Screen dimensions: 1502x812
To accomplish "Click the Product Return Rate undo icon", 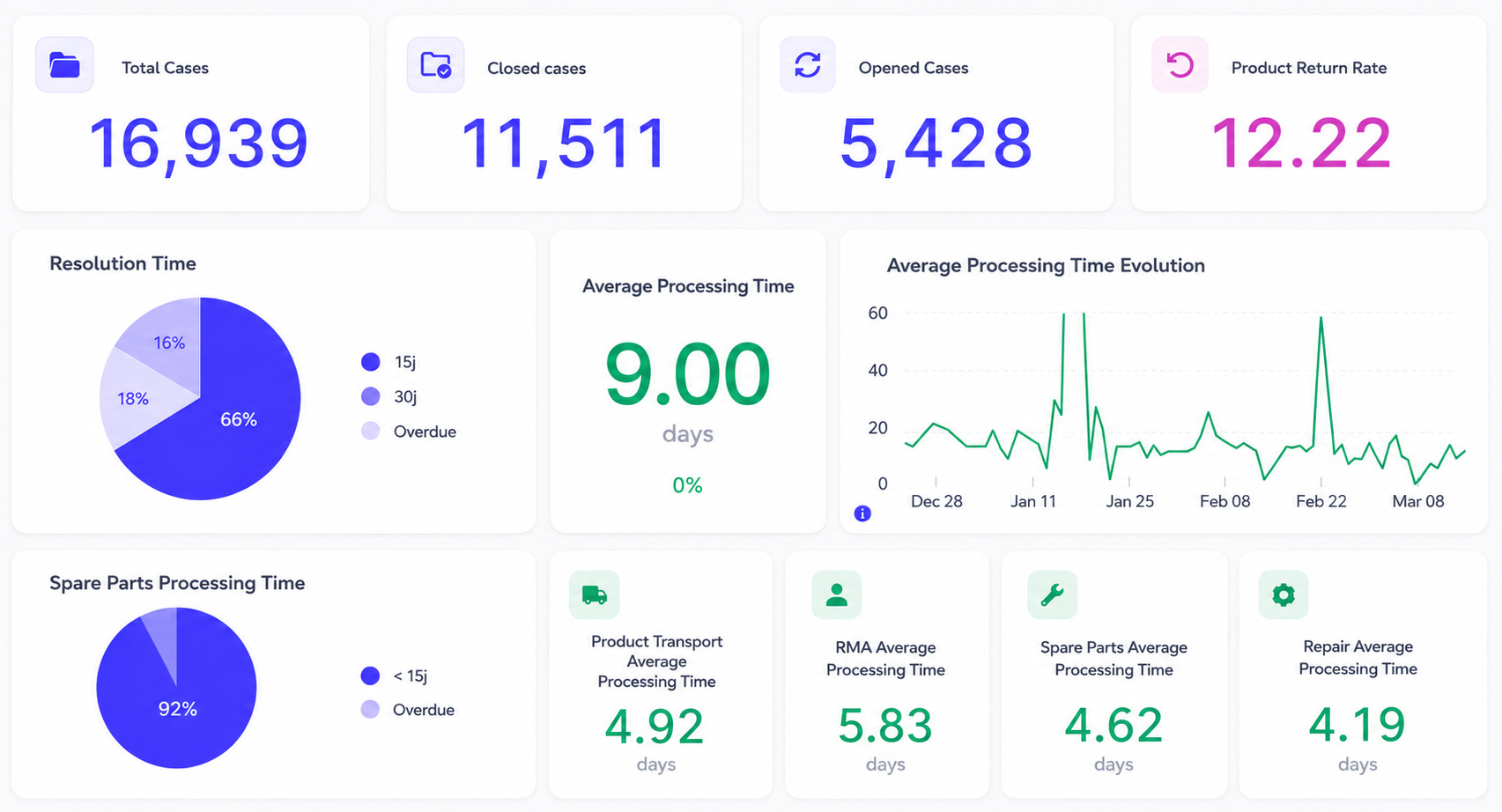I will click(x=1180, y=65).
